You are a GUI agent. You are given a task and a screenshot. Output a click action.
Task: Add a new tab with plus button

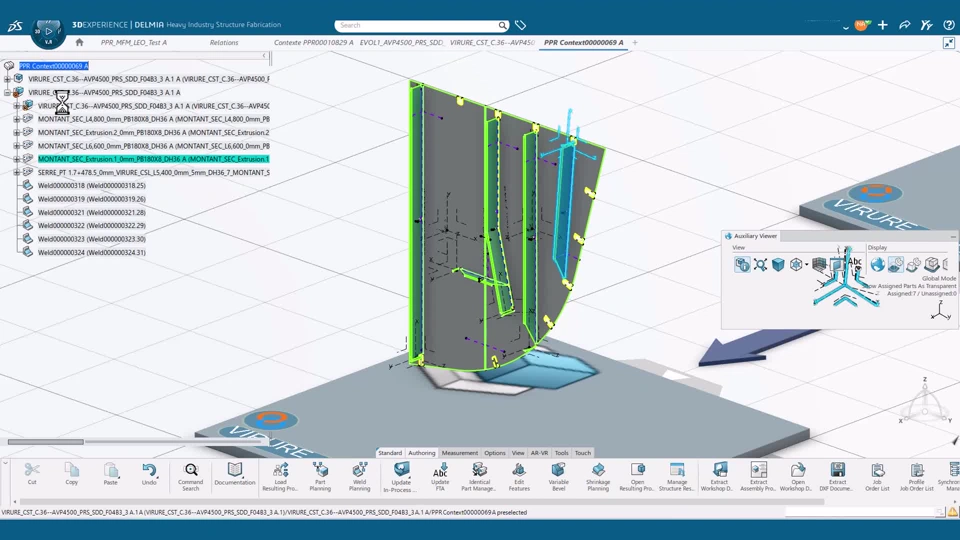(x=635, y=42)
